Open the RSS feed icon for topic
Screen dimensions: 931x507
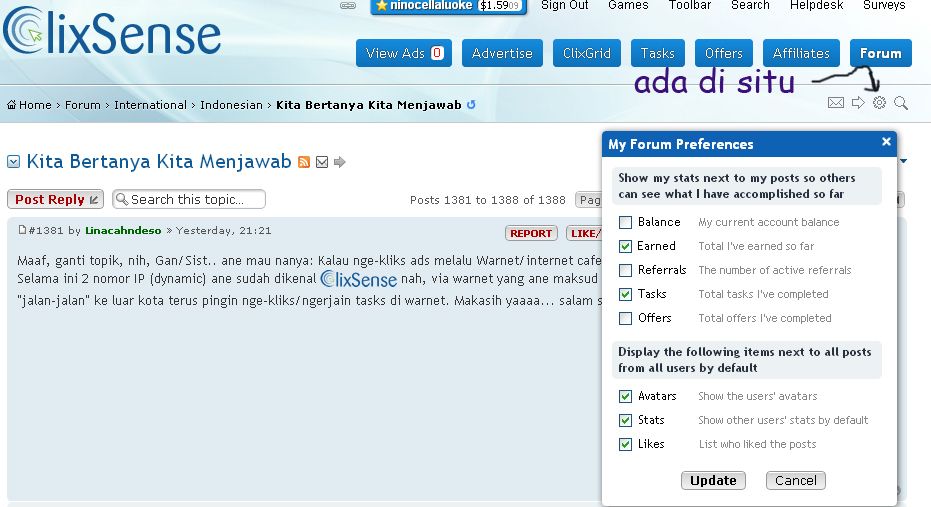point(304,162)
